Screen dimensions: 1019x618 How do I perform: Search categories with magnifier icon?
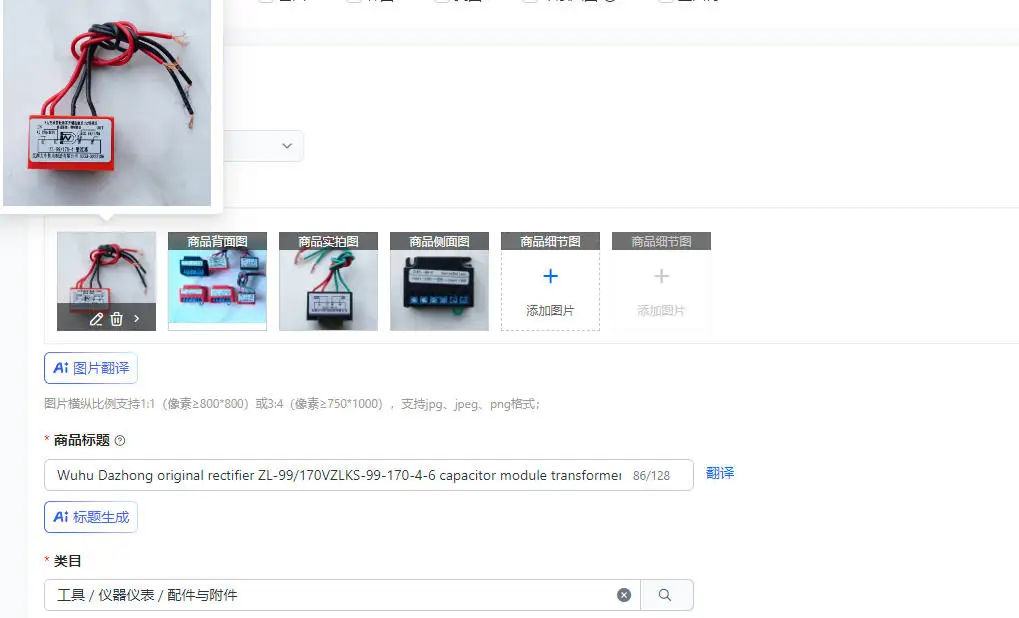click(x=665, y=595)
